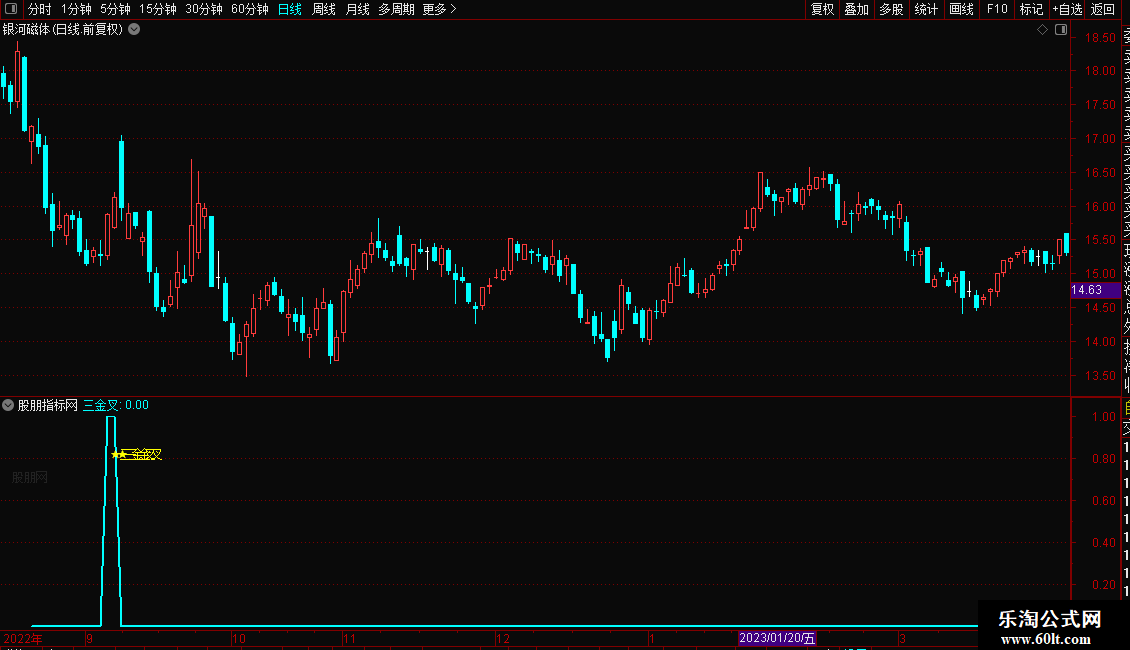
Task: Toggle the panel icon left of 分时
Action: click(x=11, y=9)
